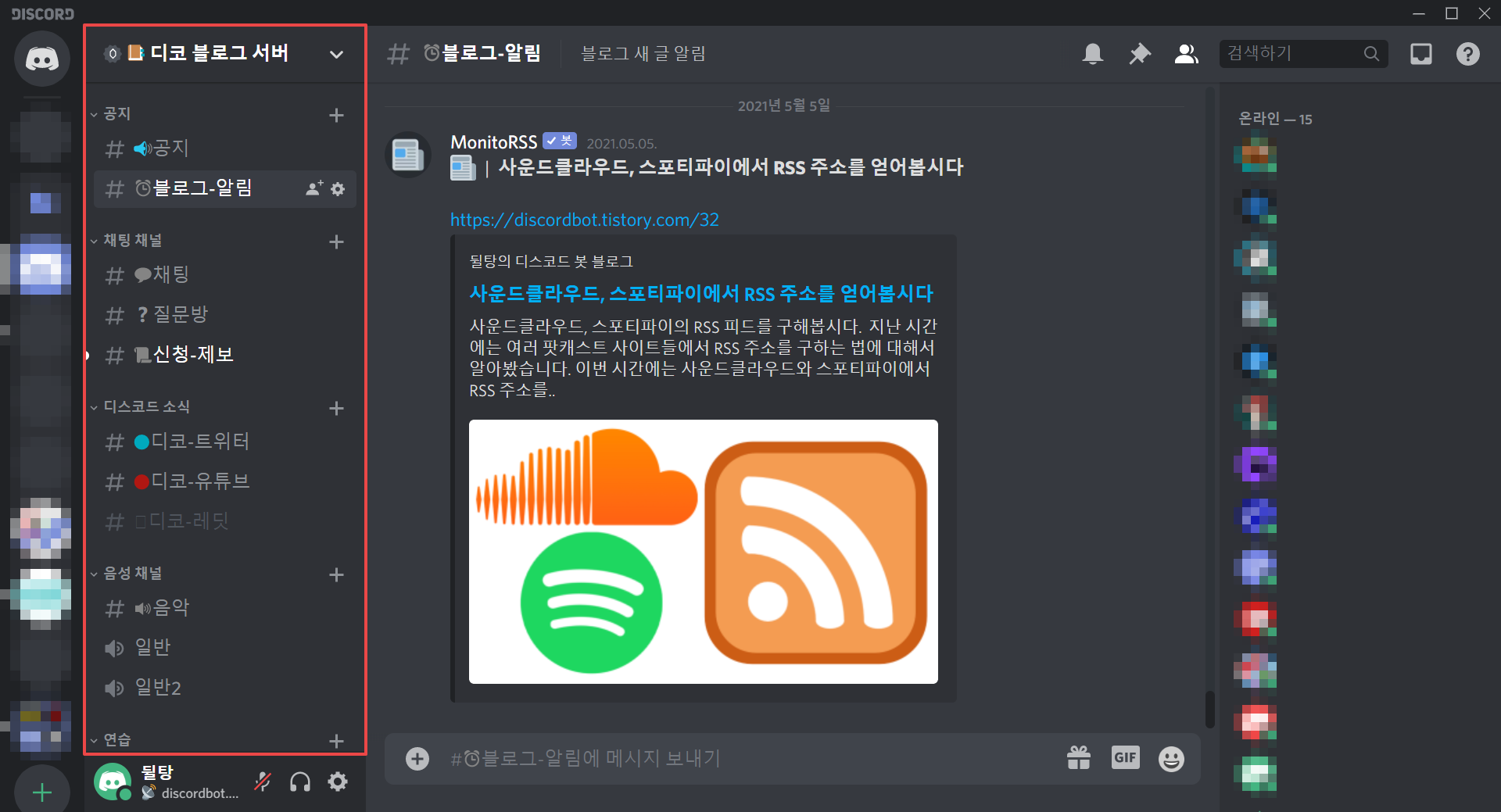Collapse the 연습 category
This screenshot has height=812, width=1501.
coord(111,739)
